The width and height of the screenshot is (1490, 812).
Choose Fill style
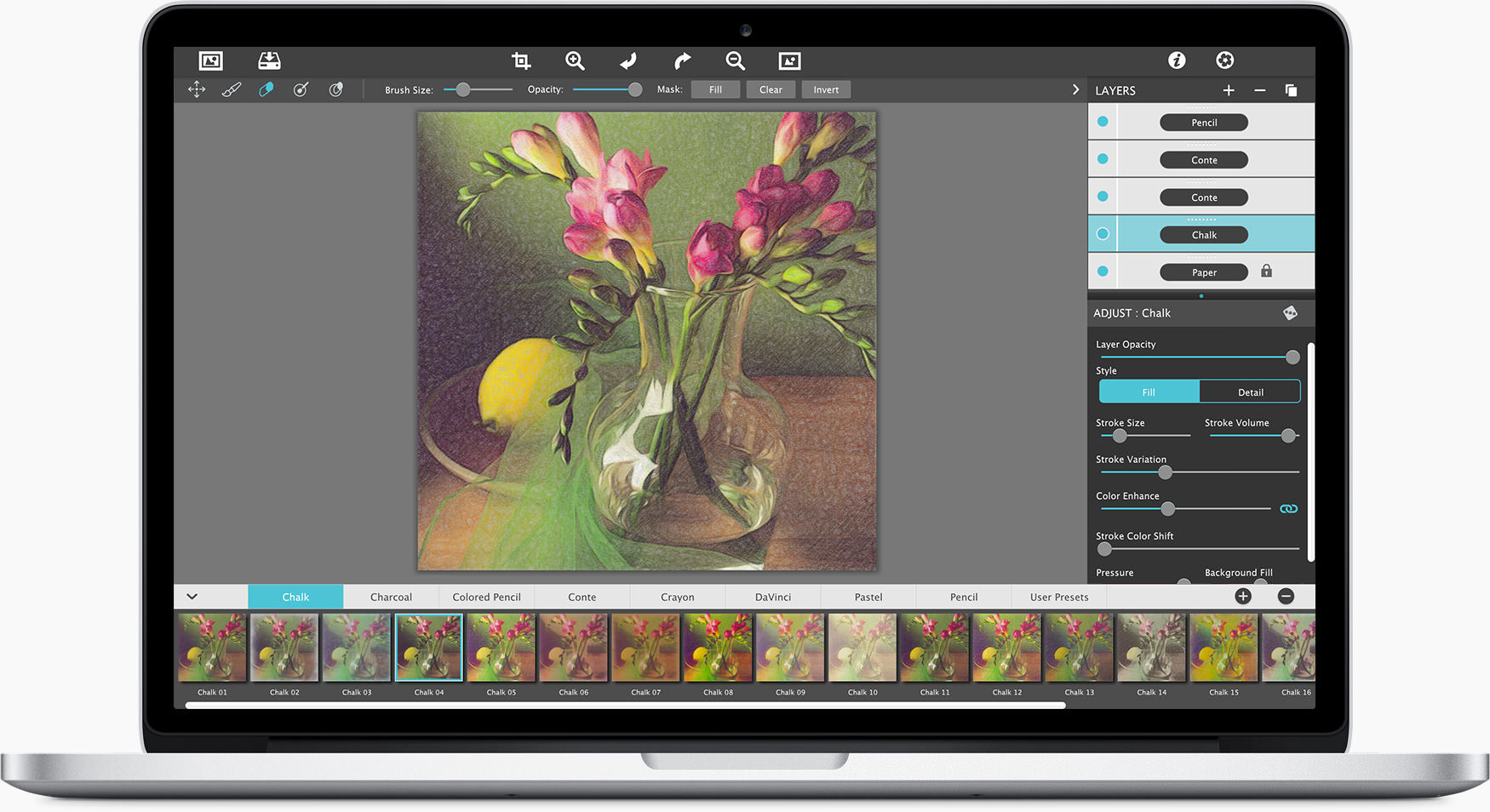pyautogui.click(x=1149, y=392)
